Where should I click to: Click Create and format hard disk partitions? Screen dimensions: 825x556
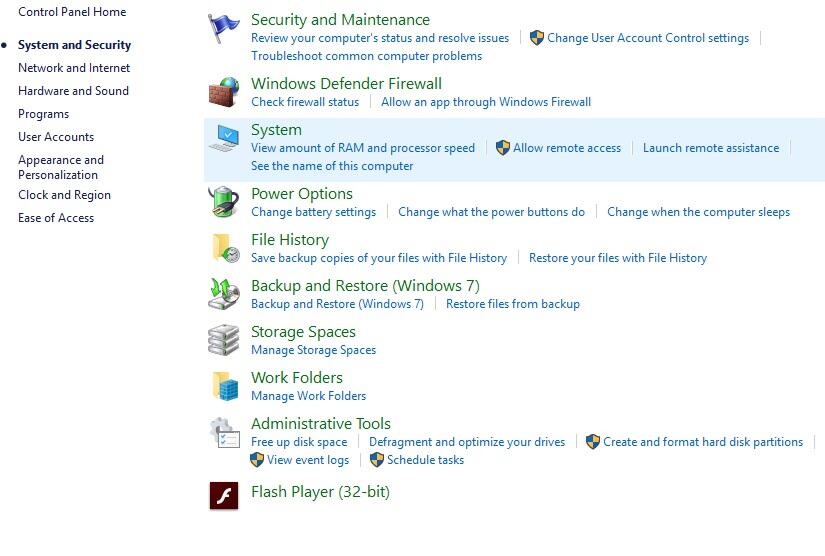(x=703, y=442)
